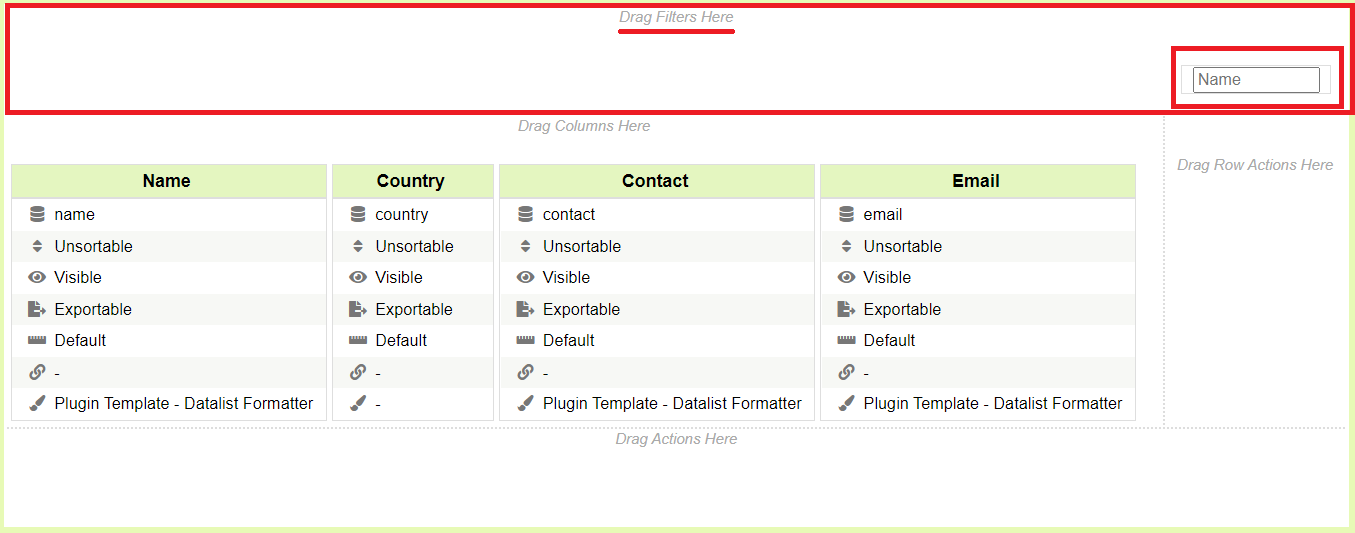This screenshot has height=533, width=1355.
Task: Toggle the eye visibility icon for the Name column
Action: (x=37, y=277)
